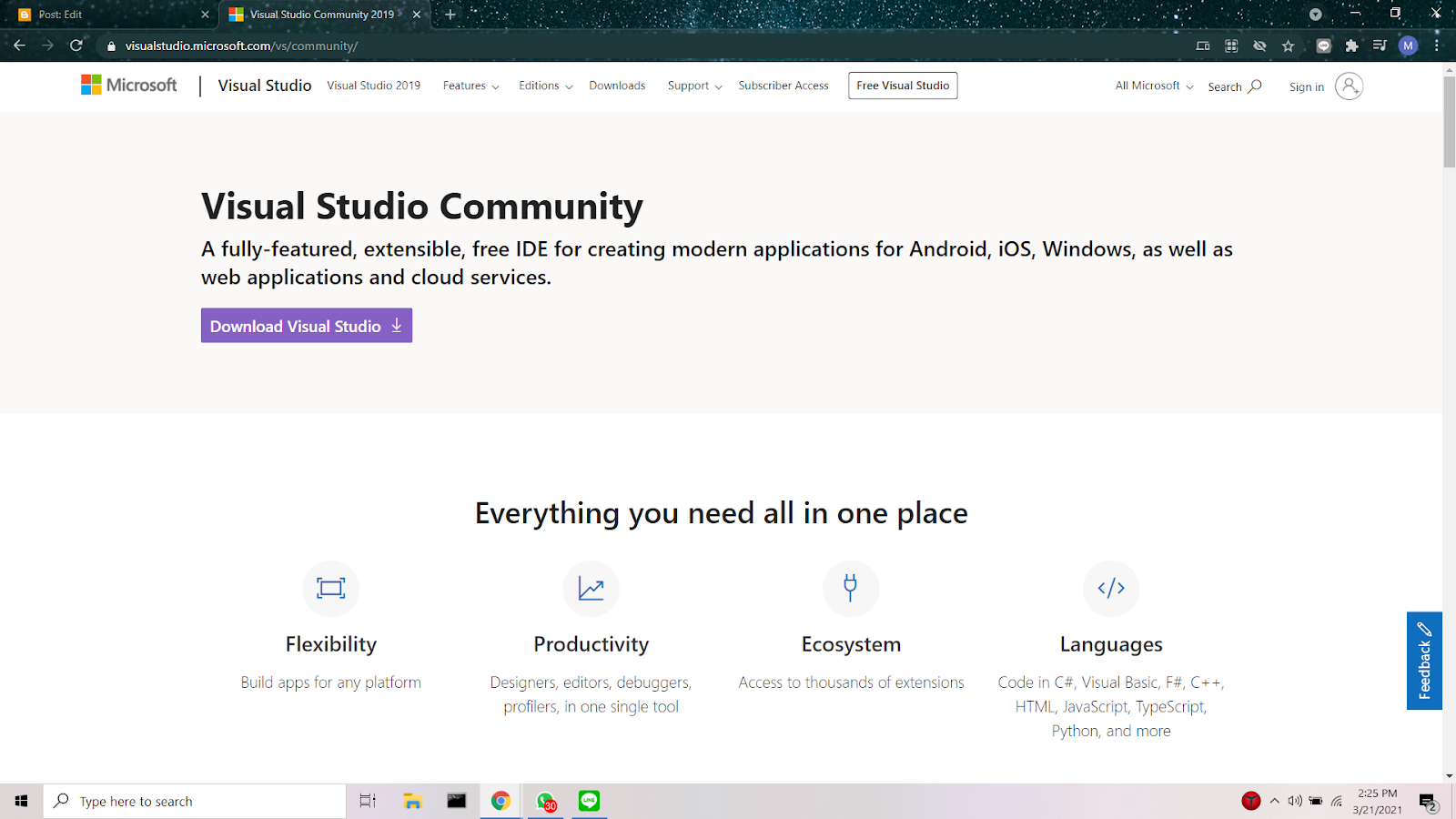
Task: Click the Free Visual Studio button
Action: click(903, 86)
